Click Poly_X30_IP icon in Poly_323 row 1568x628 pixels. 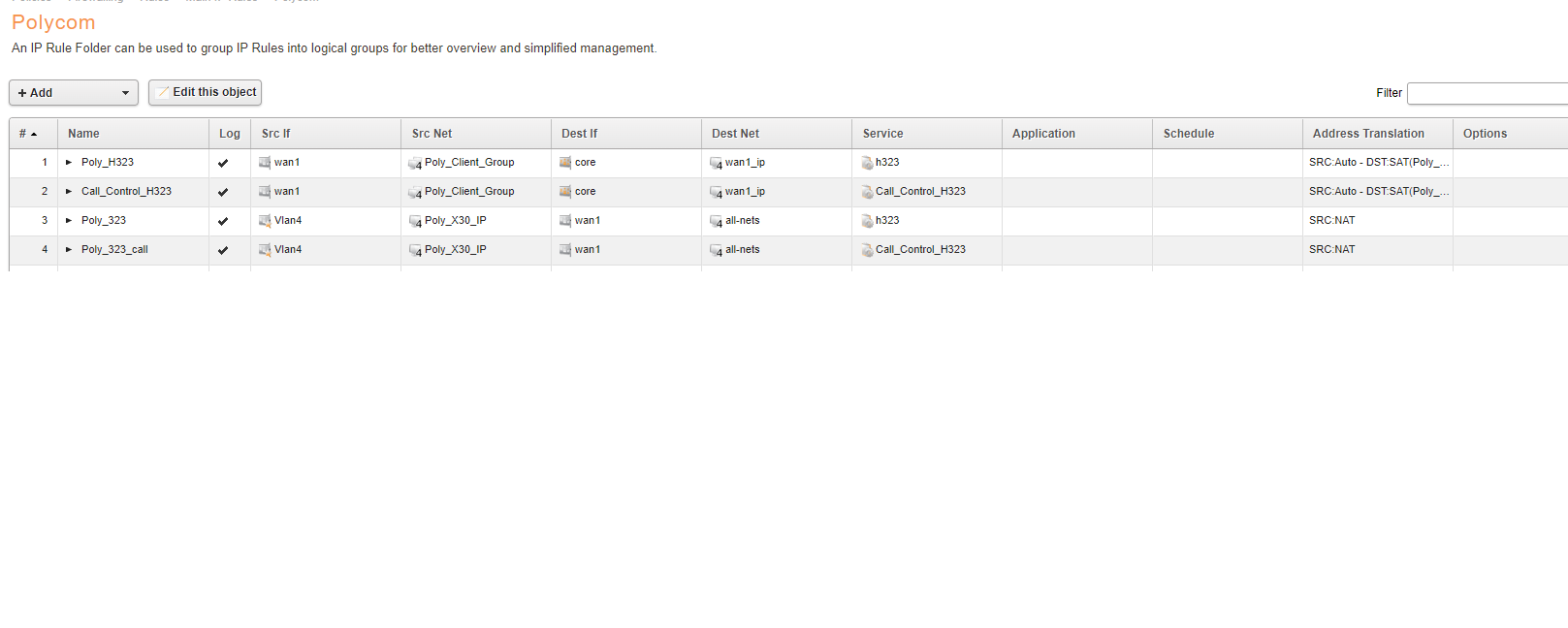415,222
